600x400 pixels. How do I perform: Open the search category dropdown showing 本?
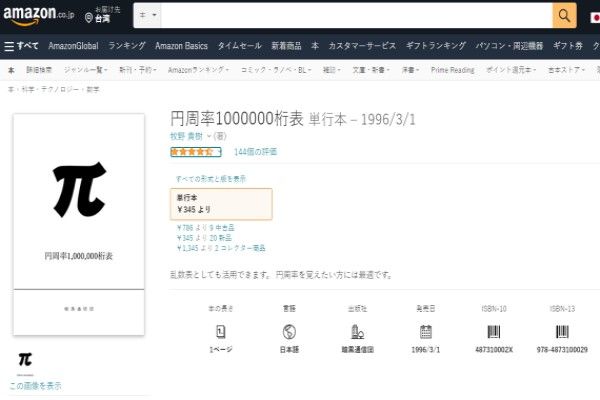click(147, 15)
